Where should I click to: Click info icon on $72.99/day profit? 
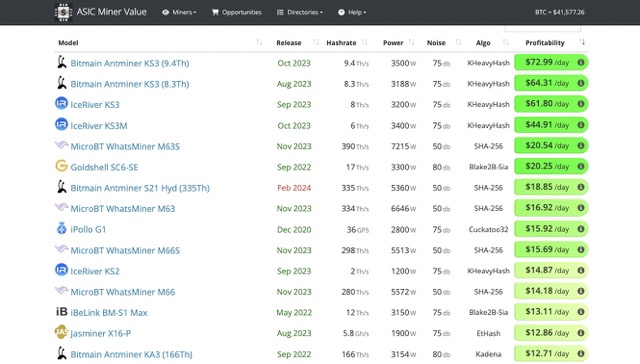[581, 62]
